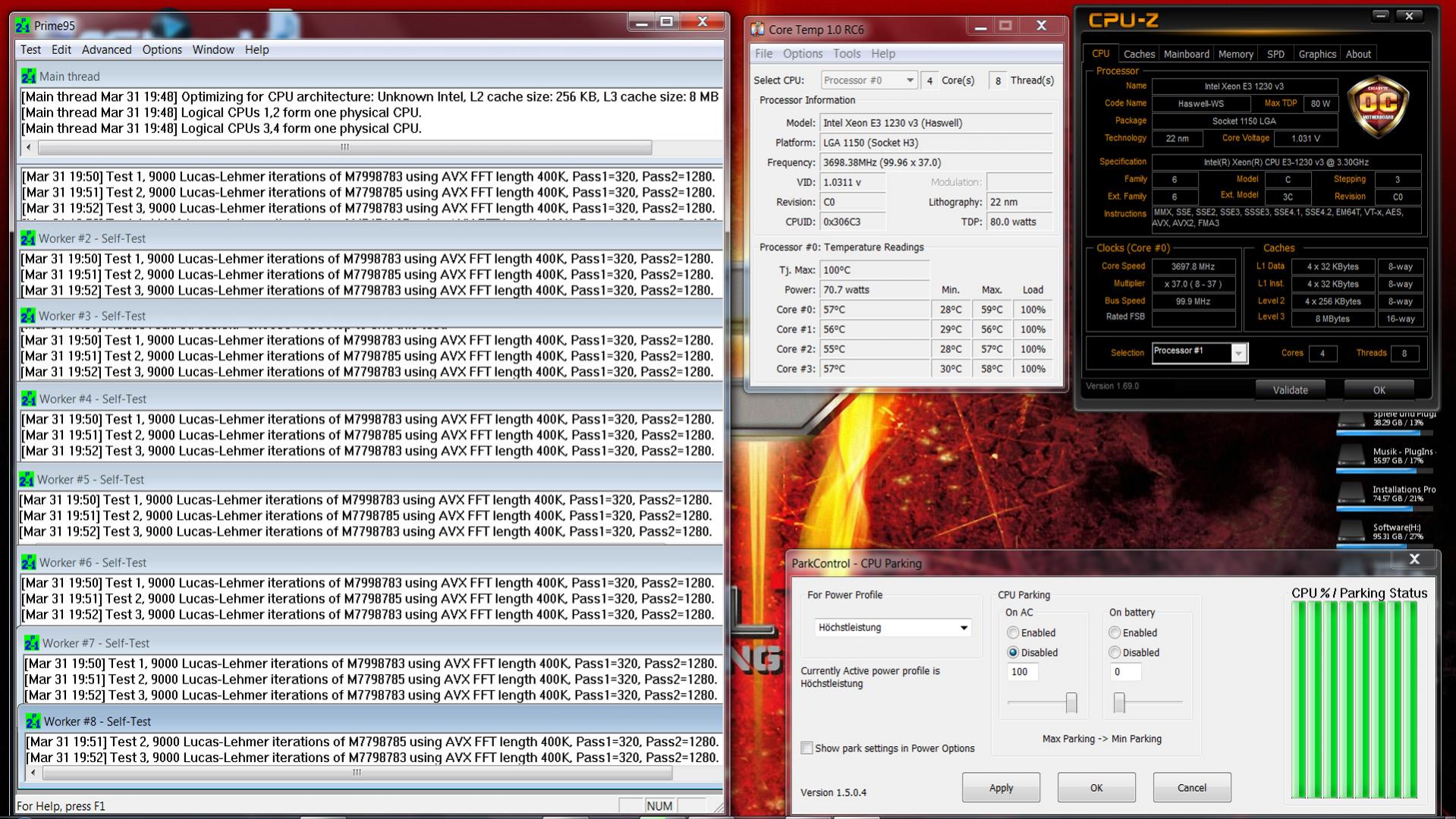The width and height of the screenshot is (1456, 819).
Task: Maximize the Prime95 window
Action: coord(667,22)
